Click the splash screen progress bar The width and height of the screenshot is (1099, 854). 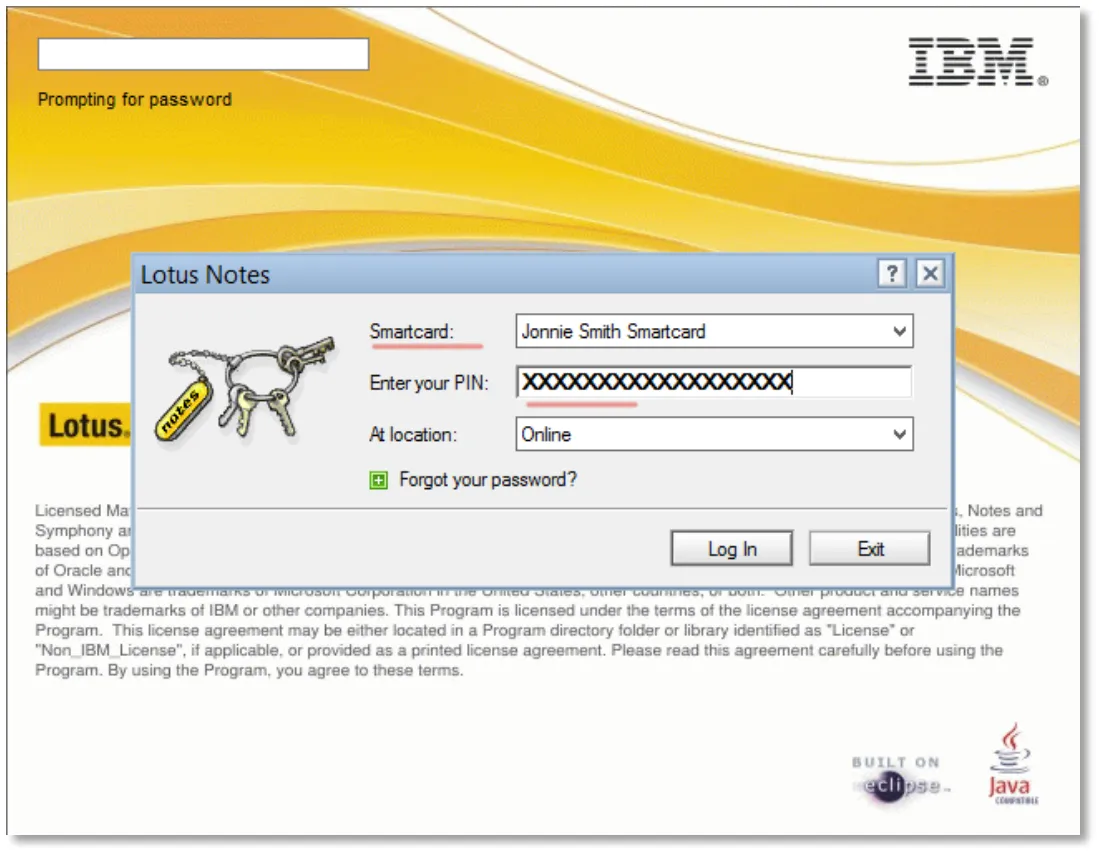[x=203, y=54]
